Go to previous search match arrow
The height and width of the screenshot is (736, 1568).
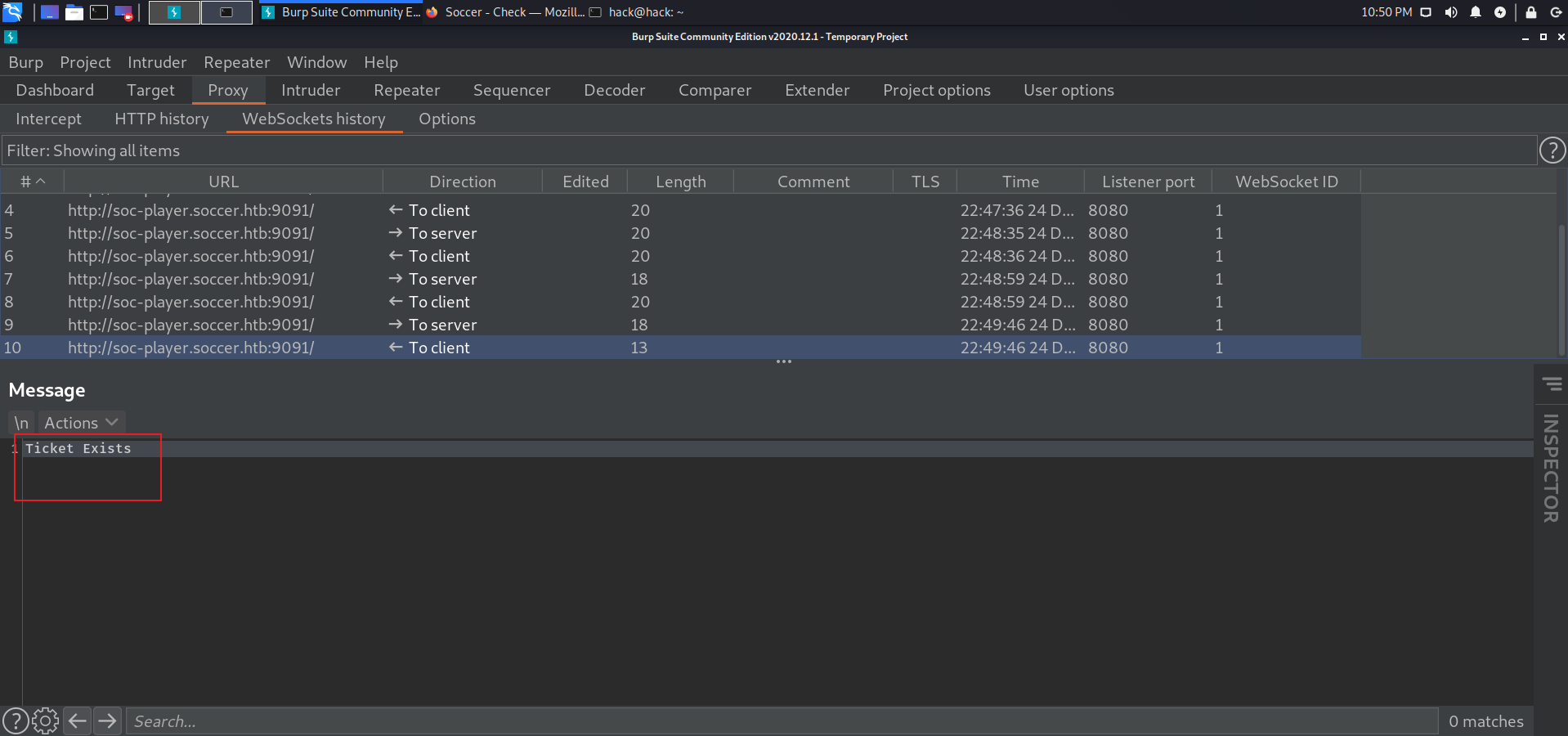pos(78,721)
